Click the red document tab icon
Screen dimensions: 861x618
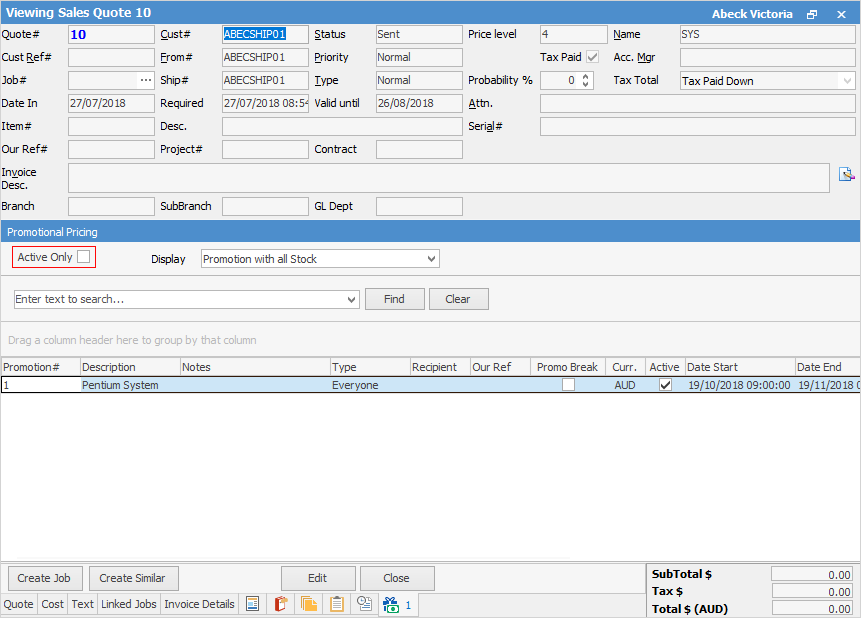click(280, 604)
